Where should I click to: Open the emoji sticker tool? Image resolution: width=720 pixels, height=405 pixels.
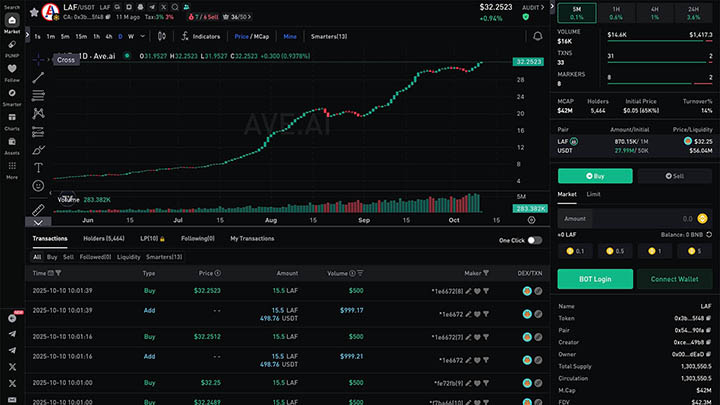point(38,185)
